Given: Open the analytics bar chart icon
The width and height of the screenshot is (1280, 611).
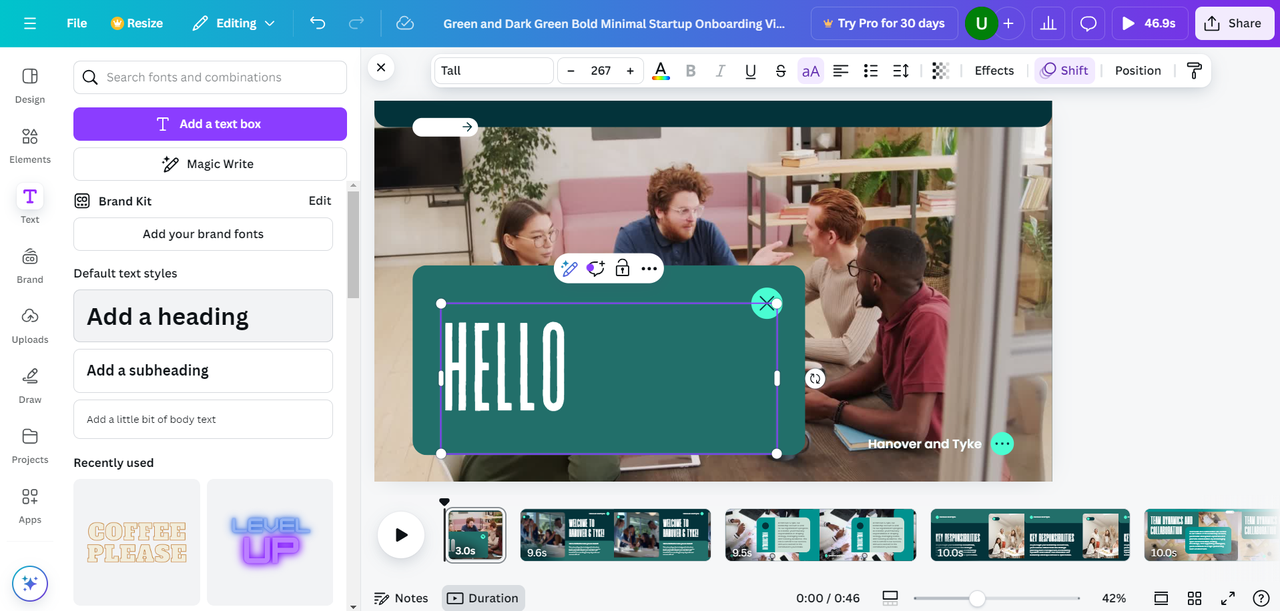Looking at the screenshot, I should click(1049, 23).
